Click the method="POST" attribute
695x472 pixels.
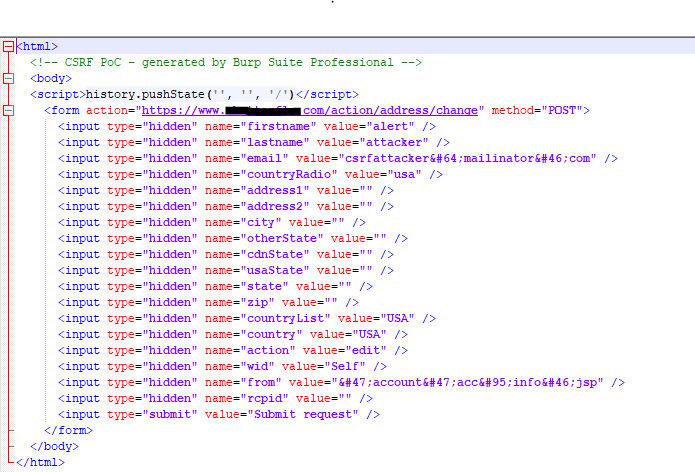point(537,110)
